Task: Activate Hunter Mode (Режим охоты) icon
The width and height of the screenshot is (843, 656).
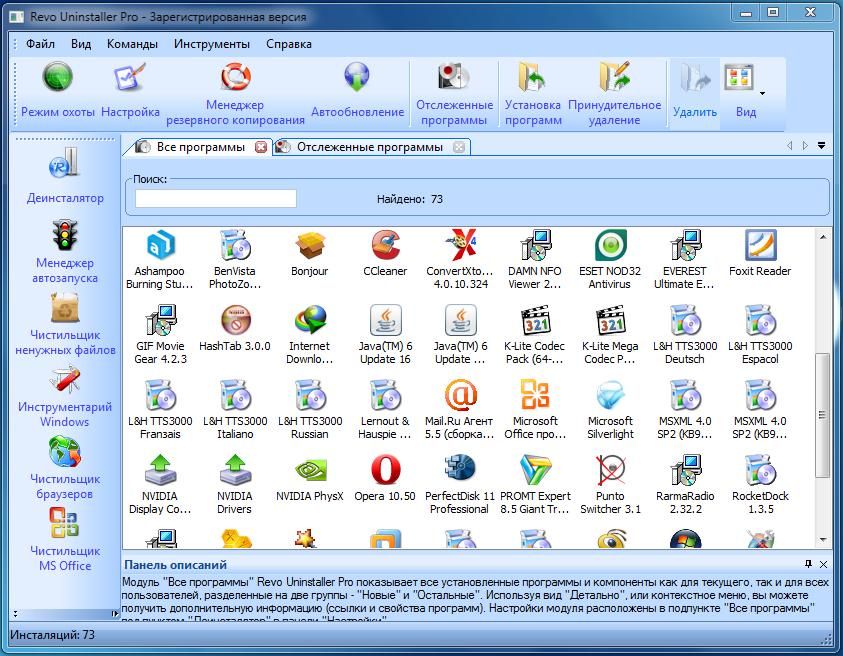Action: 58,77
